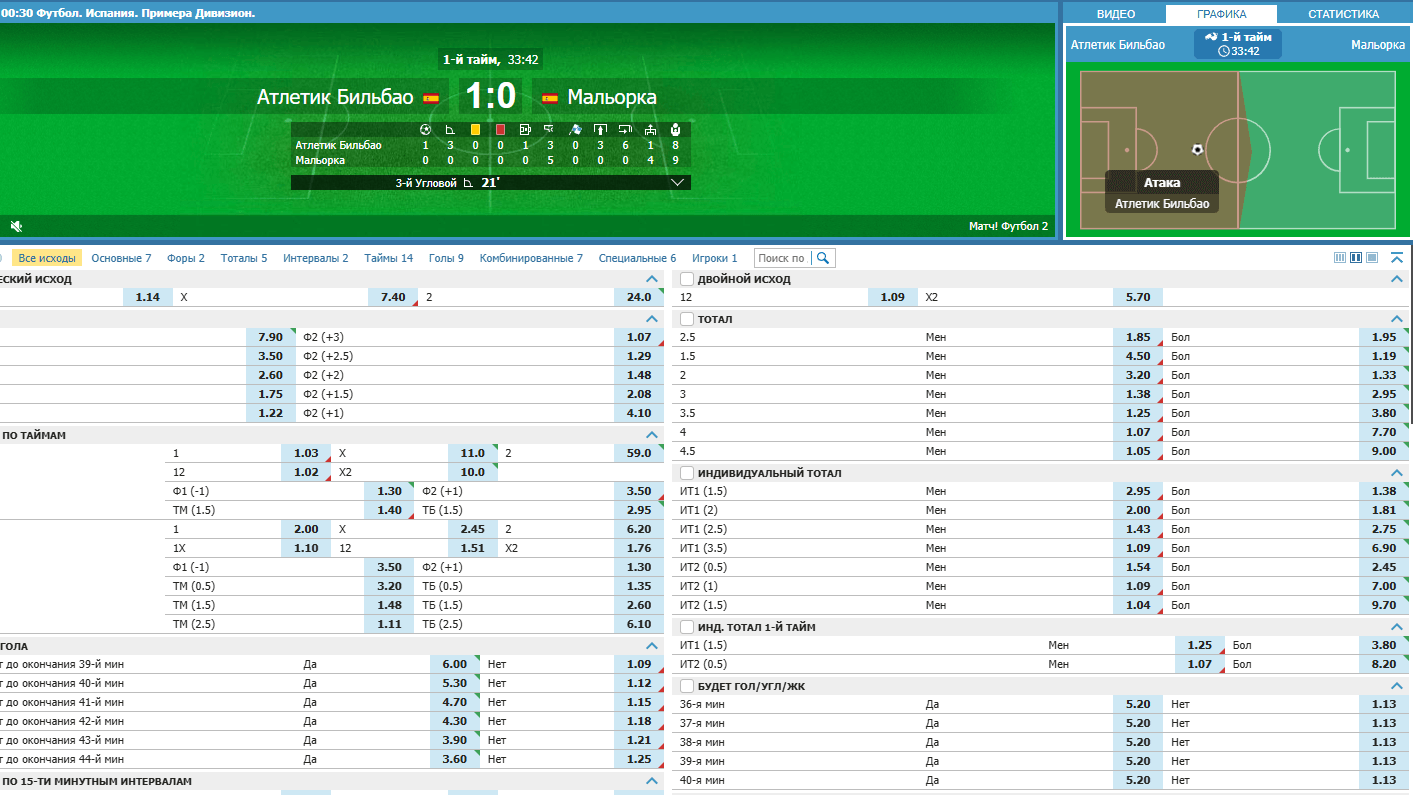Tick the Будет гол/угл/жк checkbox

687,686
